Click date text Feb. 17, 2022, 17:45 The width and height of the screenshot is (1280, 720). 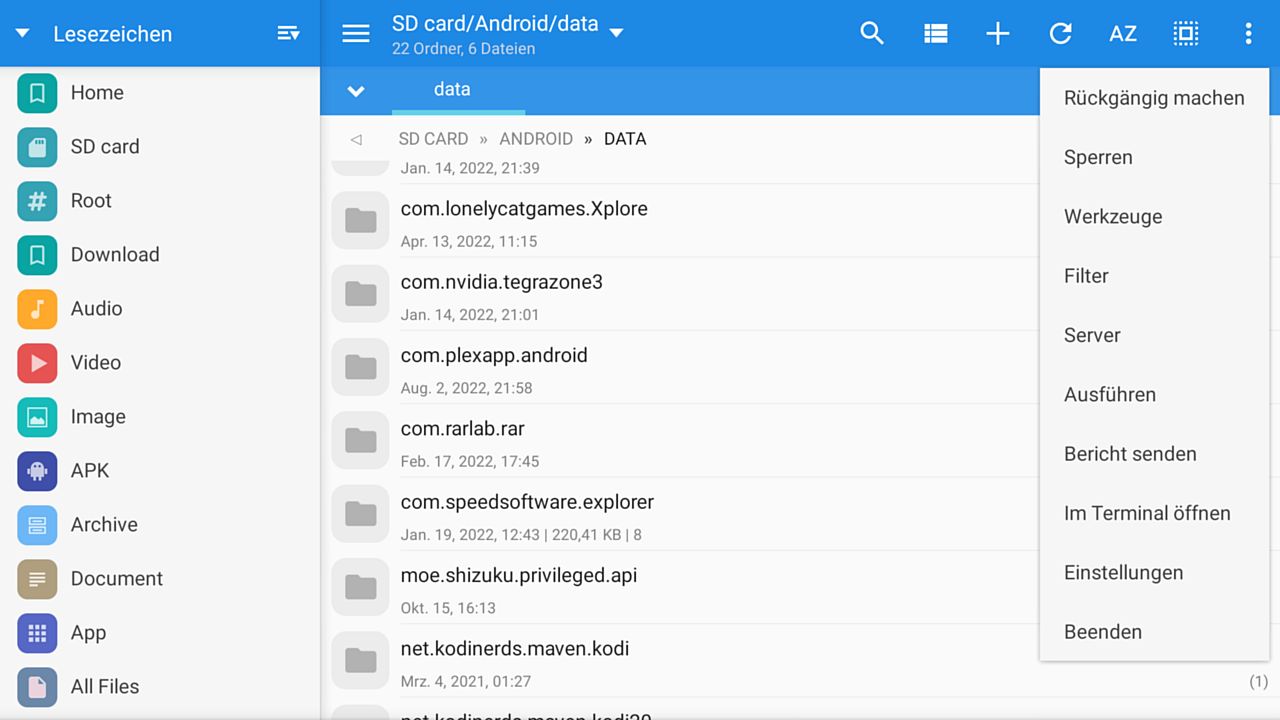(469, 461)
